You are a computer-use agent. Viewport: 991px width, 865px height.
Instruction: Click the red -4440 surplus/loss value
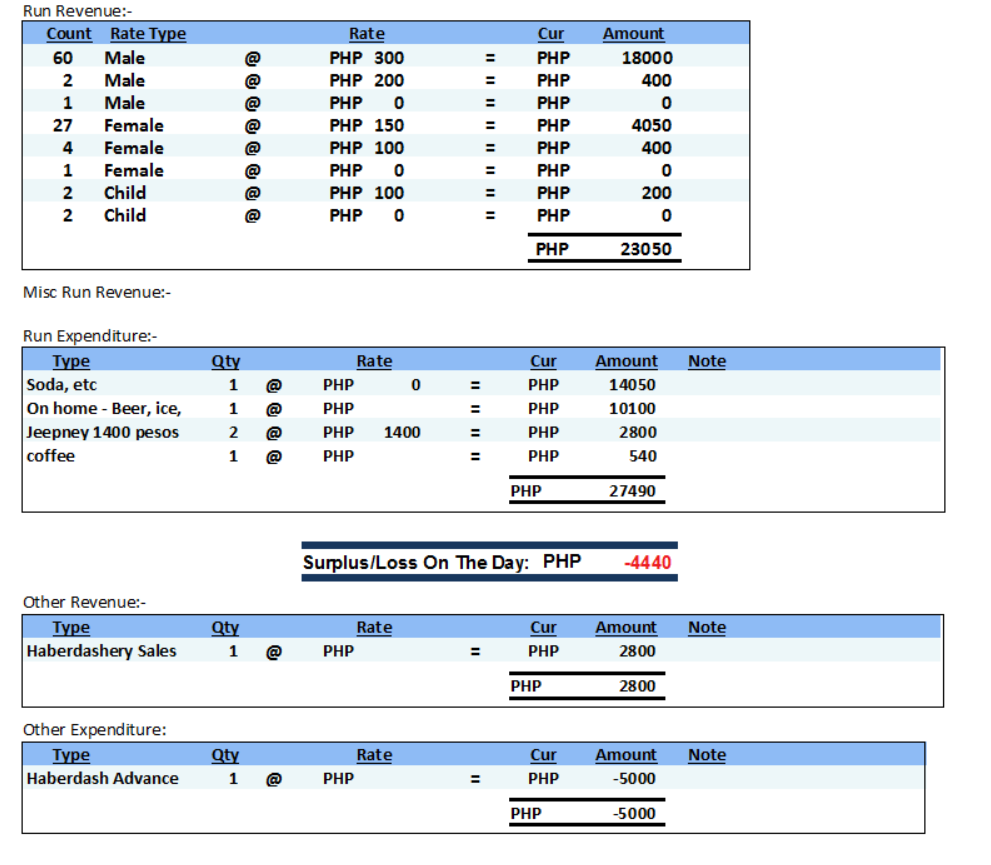tap(647, 563)
